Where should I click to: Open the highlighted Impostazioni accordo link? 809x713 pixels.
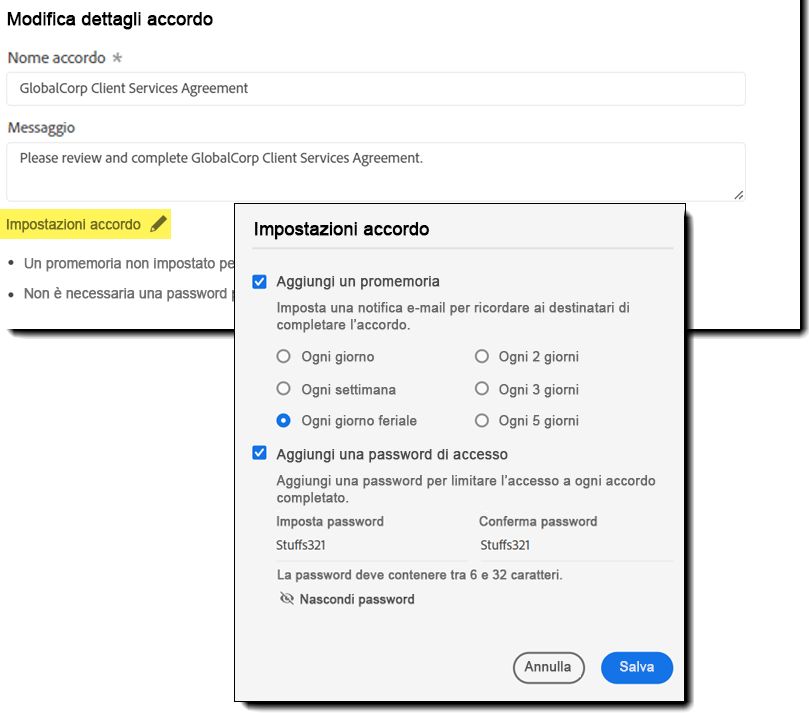(x=73, y=224)
